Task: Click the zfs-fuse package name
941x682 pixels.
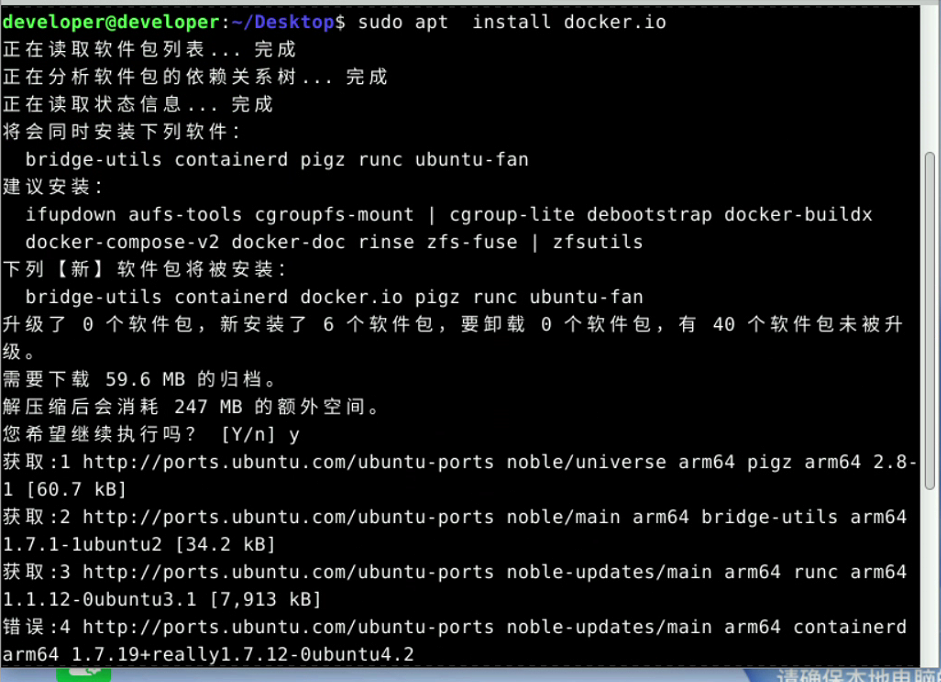Action: 472,242
